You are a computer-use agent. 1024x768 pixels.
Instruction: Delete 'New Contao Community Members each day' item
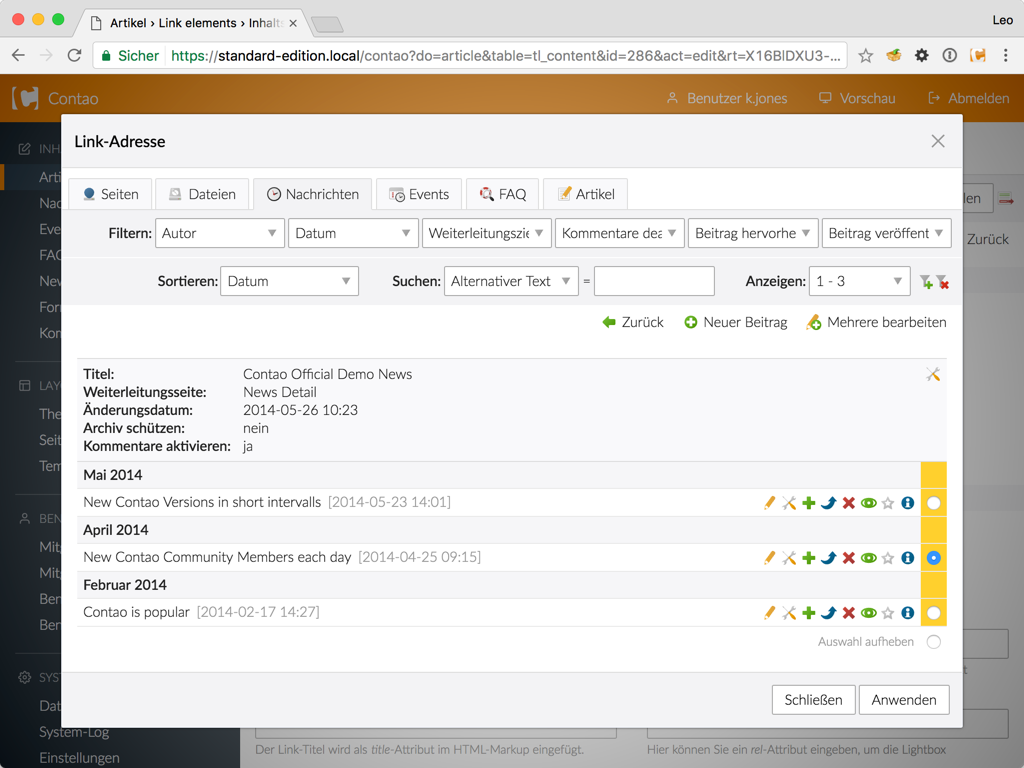pyautogui.click(x=848, y=558)
